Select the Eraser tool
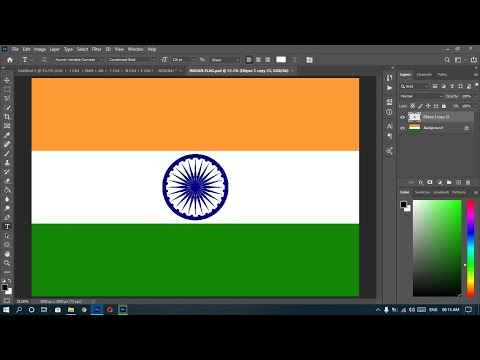Image resolution: width=480 pixels, height=360 pixels. coord(7,181)
